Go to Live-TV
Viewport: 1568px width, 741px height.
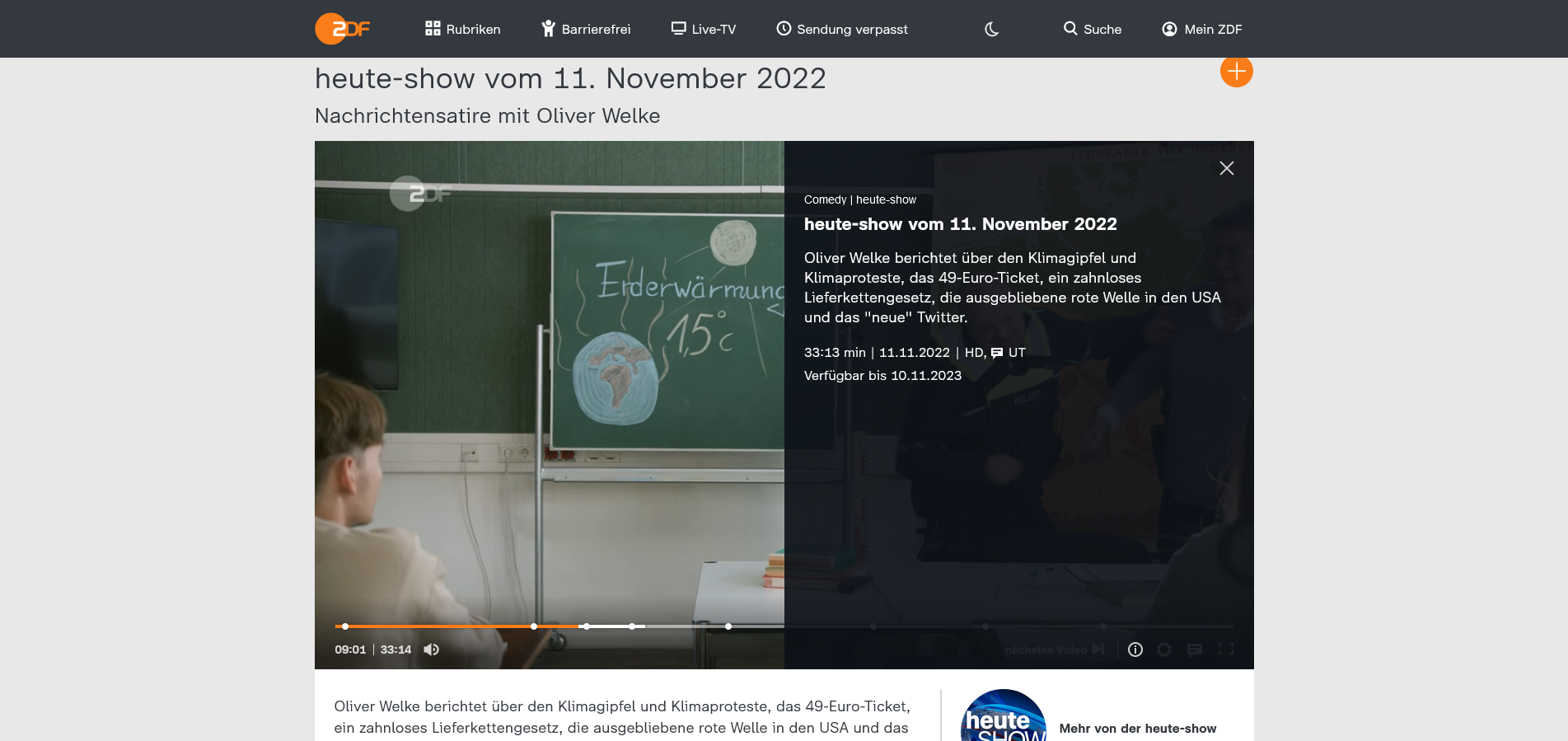pos(703,29)
